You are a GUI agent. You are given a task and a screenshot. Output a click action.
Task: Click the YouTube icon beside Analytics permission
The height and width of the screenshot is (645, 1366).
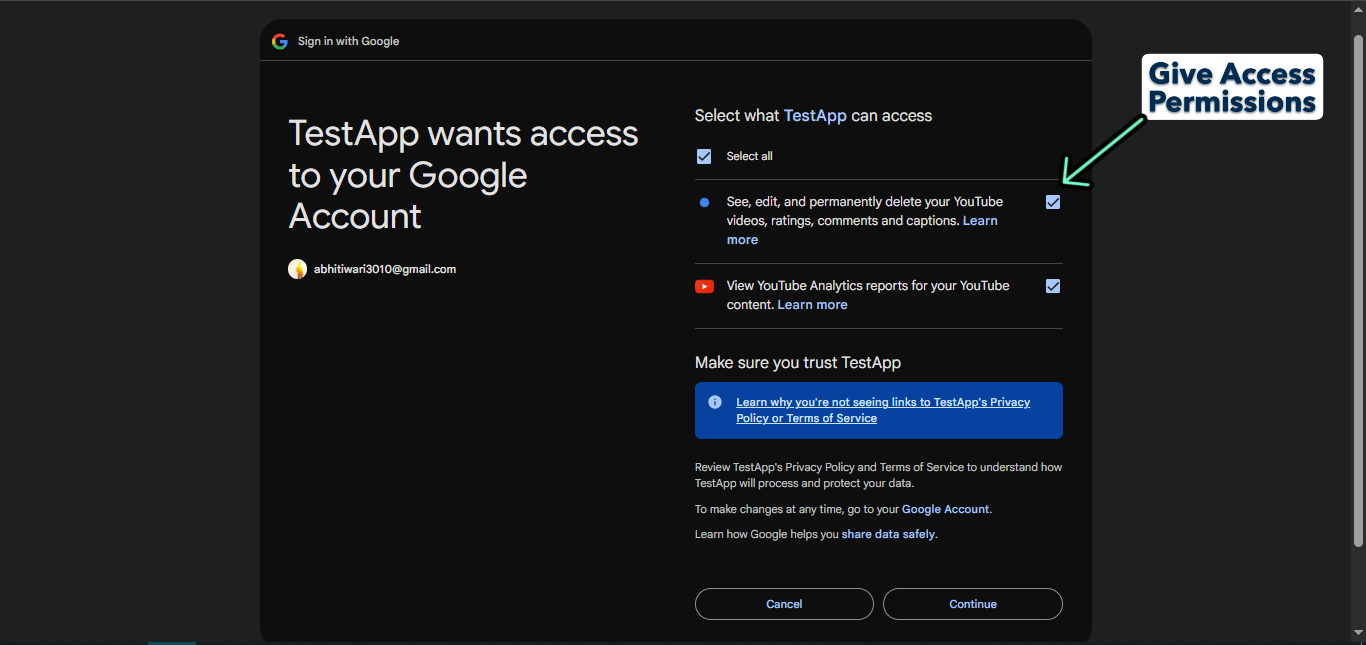pyautogui.click(x=704, y=286)
